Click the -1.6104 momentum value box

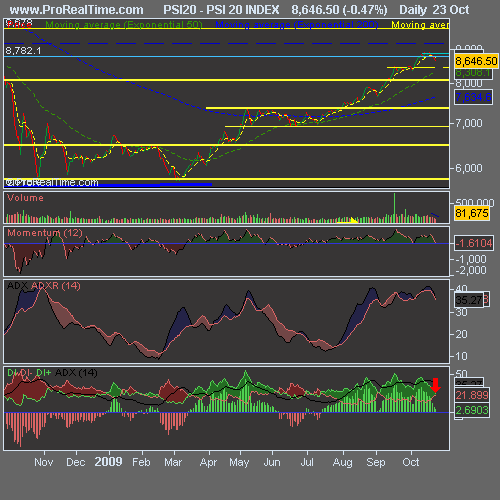click(x=474, y=243)
